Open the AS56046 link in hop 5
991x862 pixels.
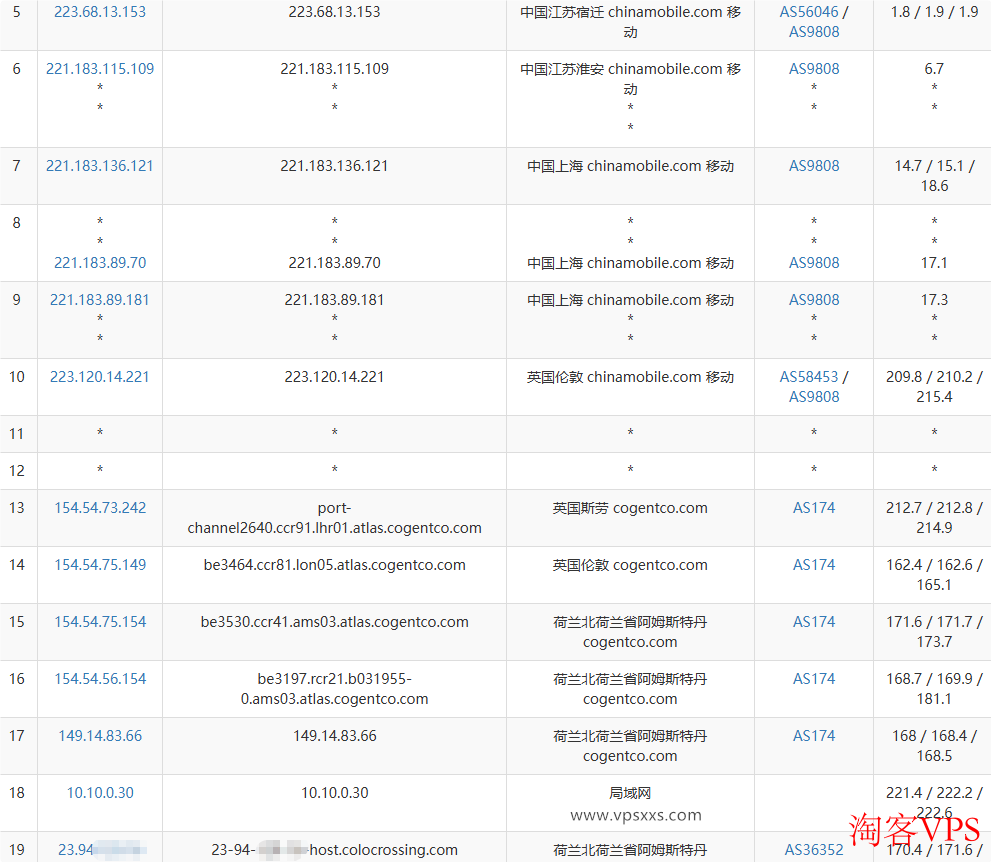pos(809,12)
